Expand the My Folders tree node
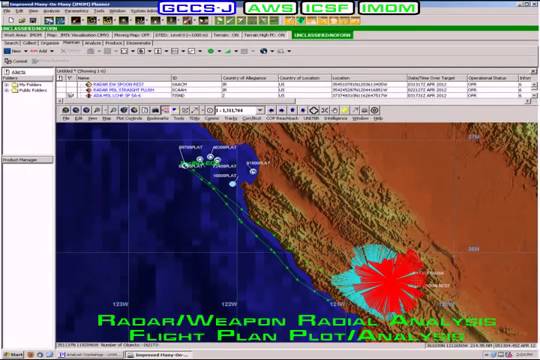The width and height of the screenshot is (540, 360). click(x=7, y=85)
